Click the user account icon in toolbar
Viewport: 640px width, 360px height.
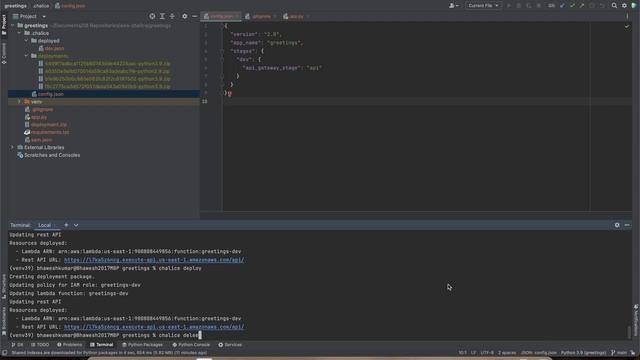453,6
